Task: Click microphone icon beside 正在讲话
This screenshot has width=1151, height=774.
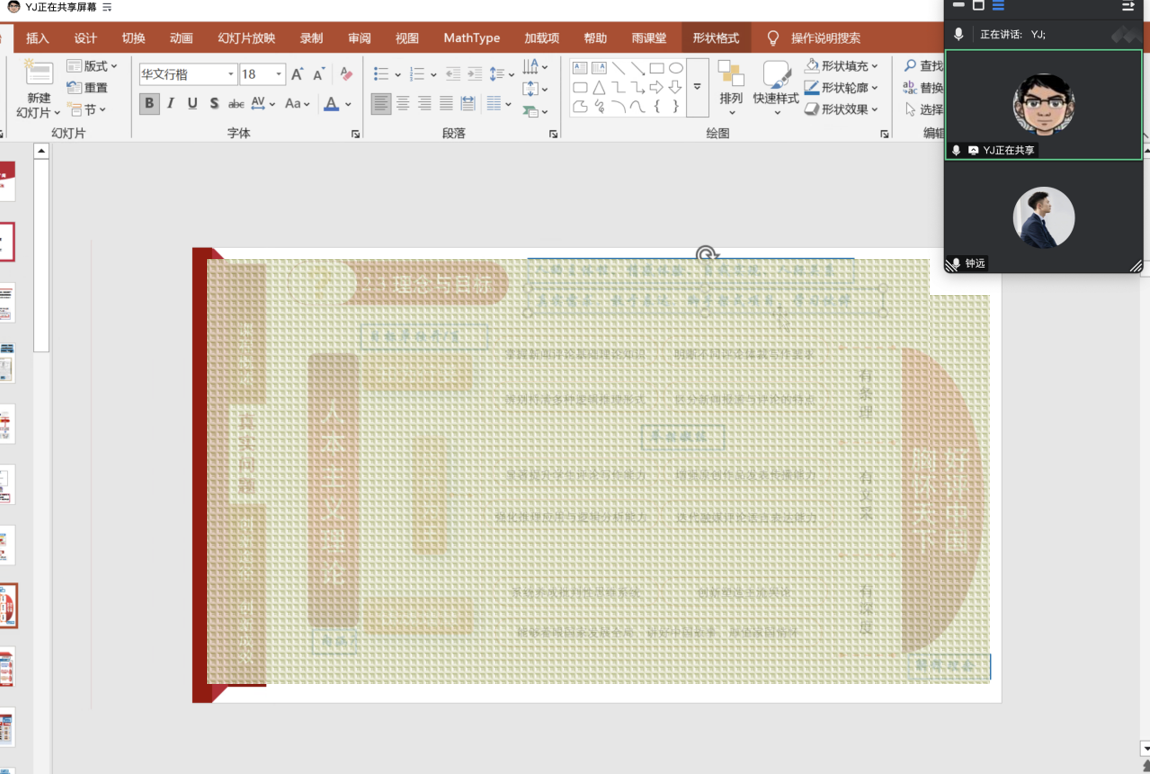Action: pyautogui.click(x=959, y=34)
